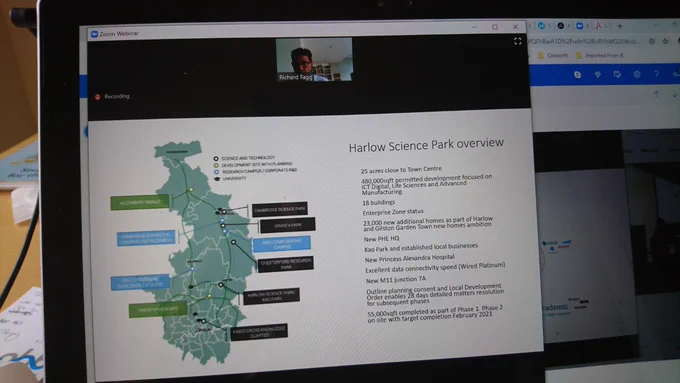Click the Zoom Webinar title bar logo

pos(94,33)
